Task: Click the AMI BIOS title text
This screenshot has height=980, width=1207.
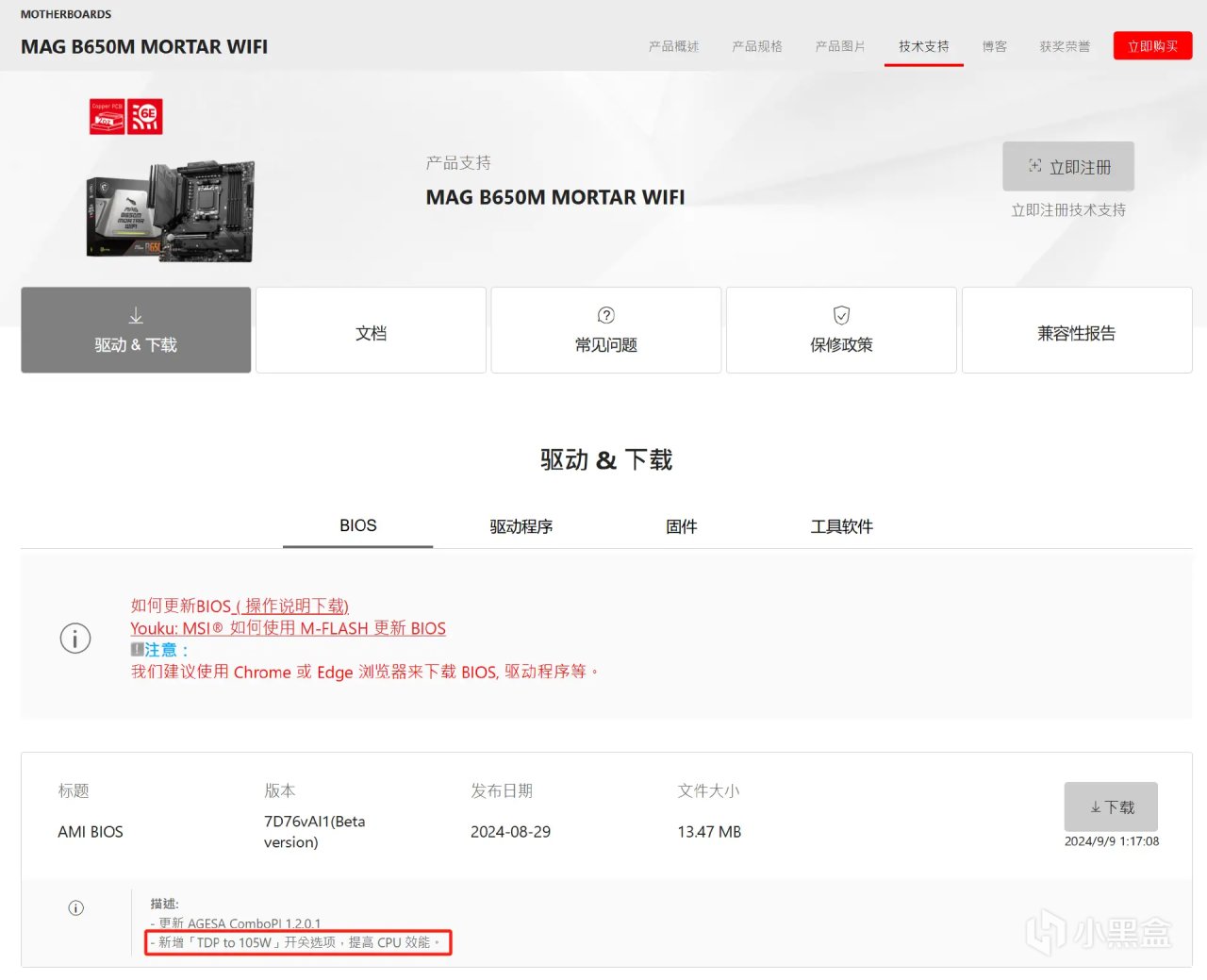Action: [x=91, y=832]
